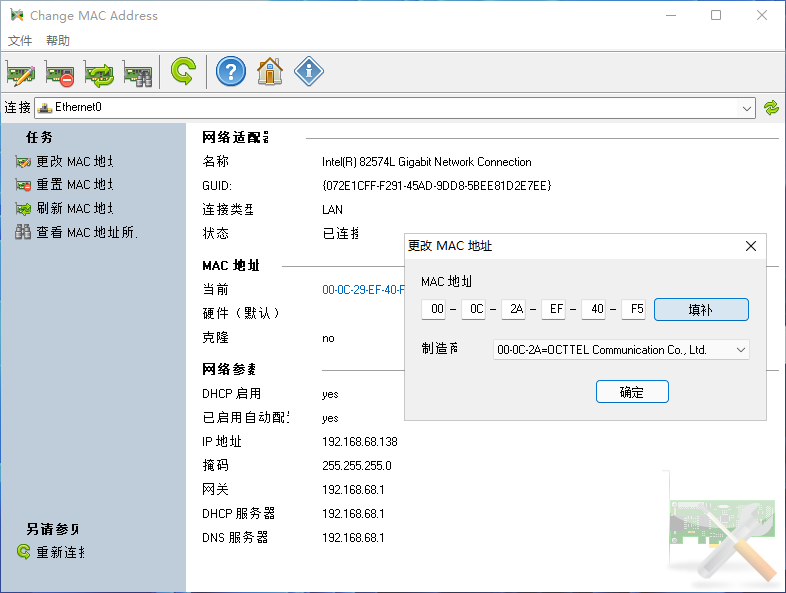Screen dimensions: 786x593
Task: Click Intel(R) 82574L adapter name
Action: point(427,162)
